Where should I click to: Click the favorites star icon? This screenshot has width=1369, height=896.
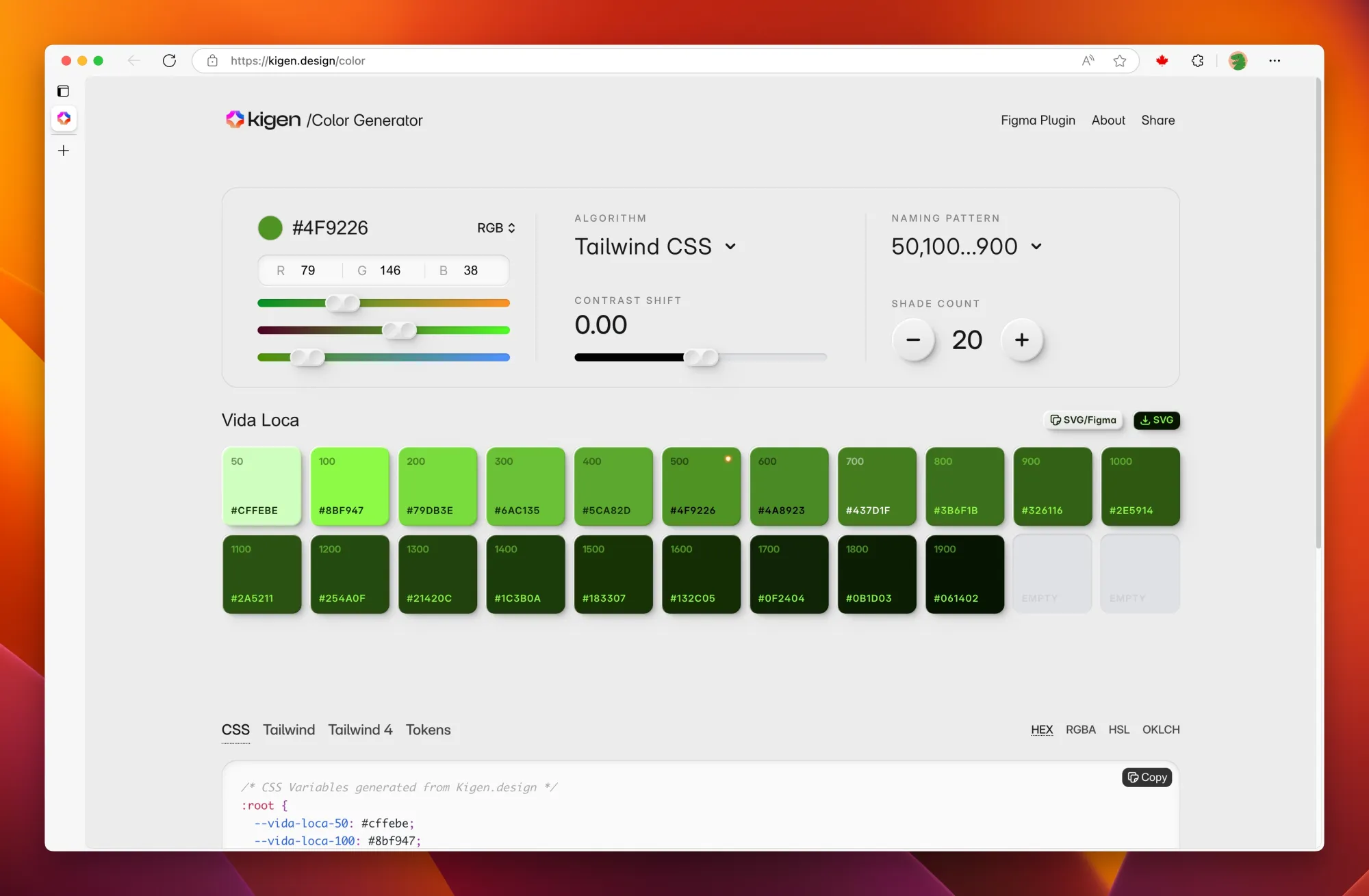coord(1120,60)
